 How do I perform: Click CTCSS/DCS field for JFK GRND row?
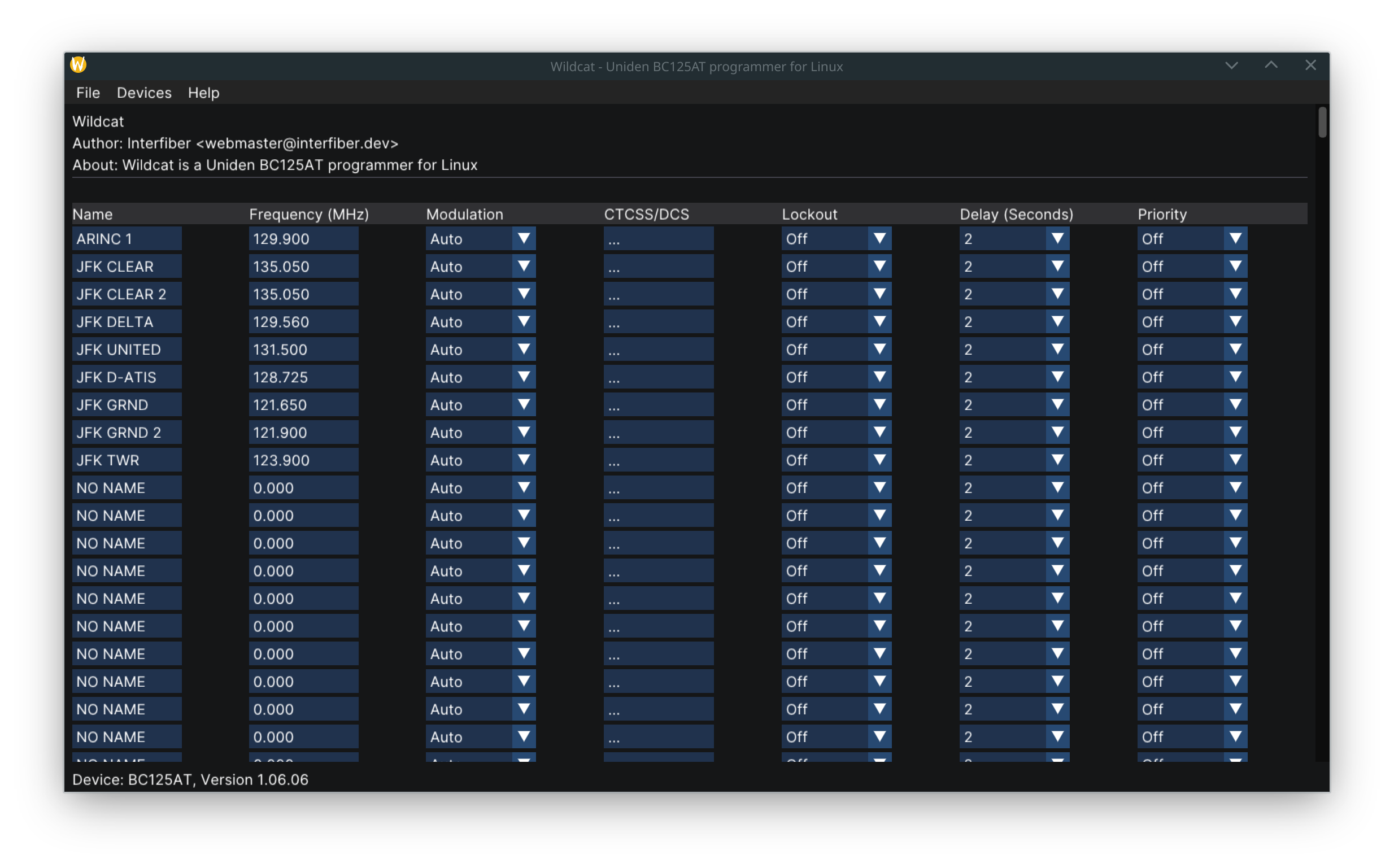point(659,404)
